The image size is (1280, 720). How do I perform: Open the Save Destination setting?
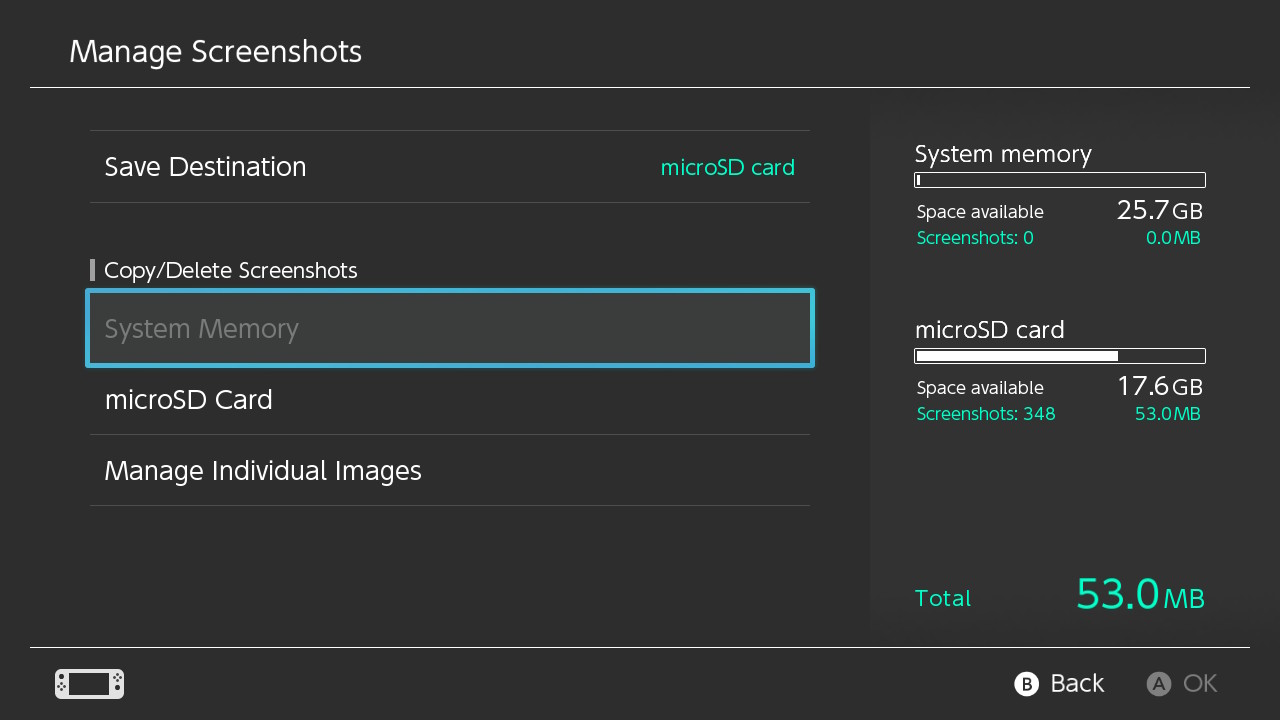click(x=205, y=167)
